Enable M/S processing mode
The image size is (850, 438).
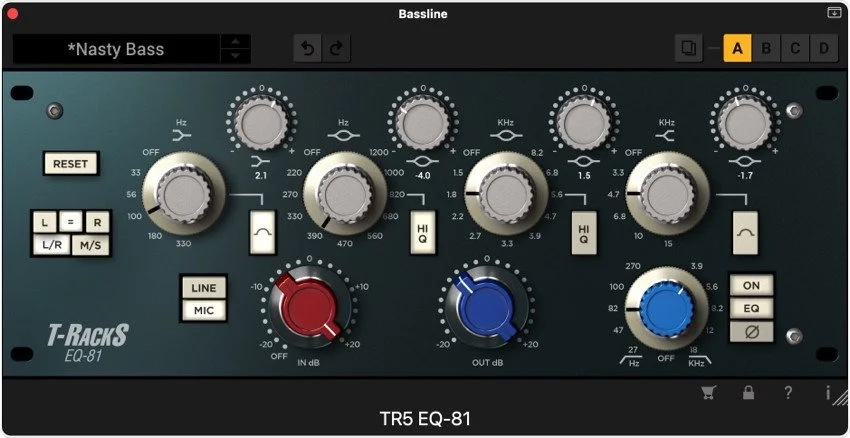(91, 246)
